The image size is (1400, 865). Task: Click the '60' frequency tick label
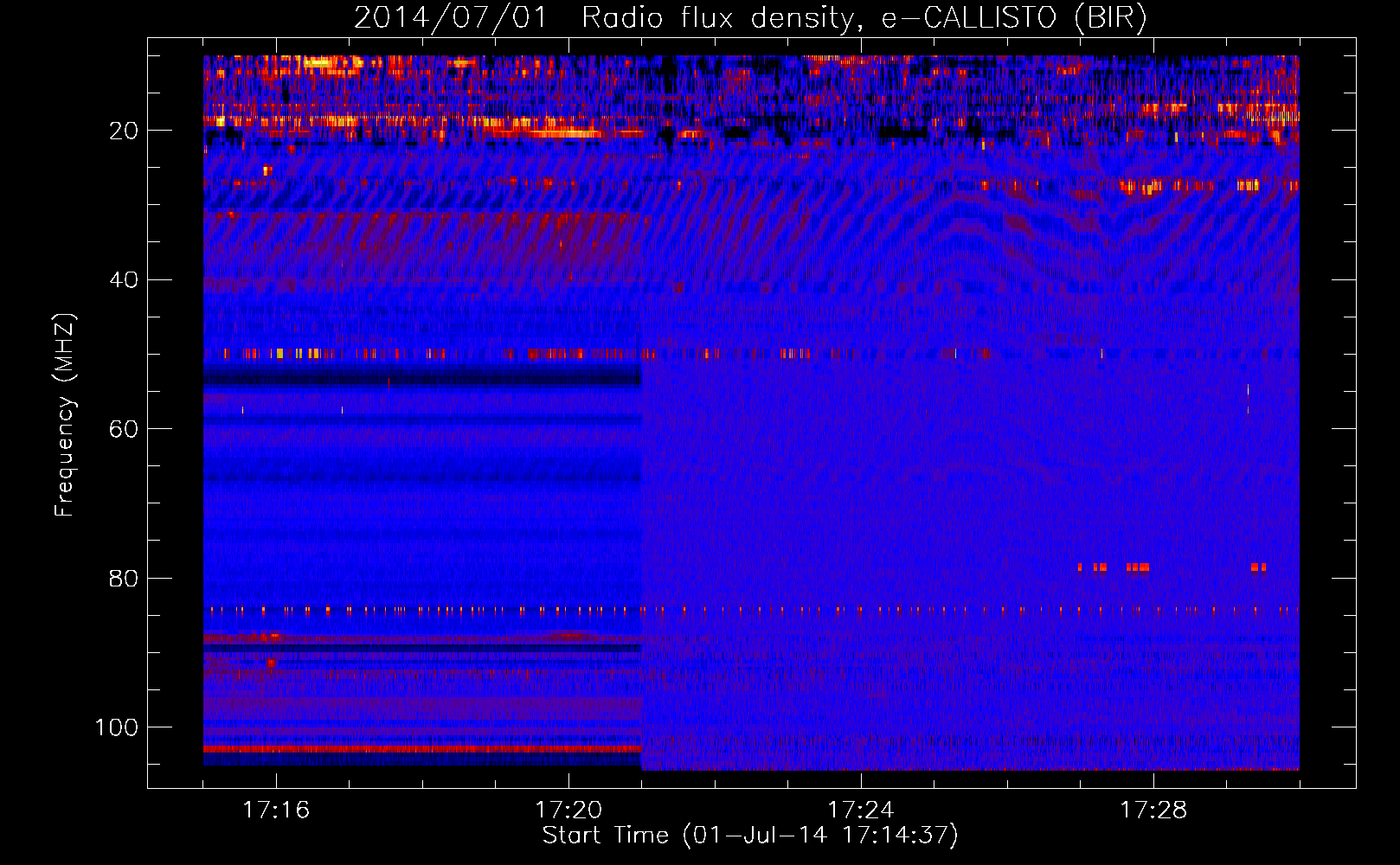point(124,429)
